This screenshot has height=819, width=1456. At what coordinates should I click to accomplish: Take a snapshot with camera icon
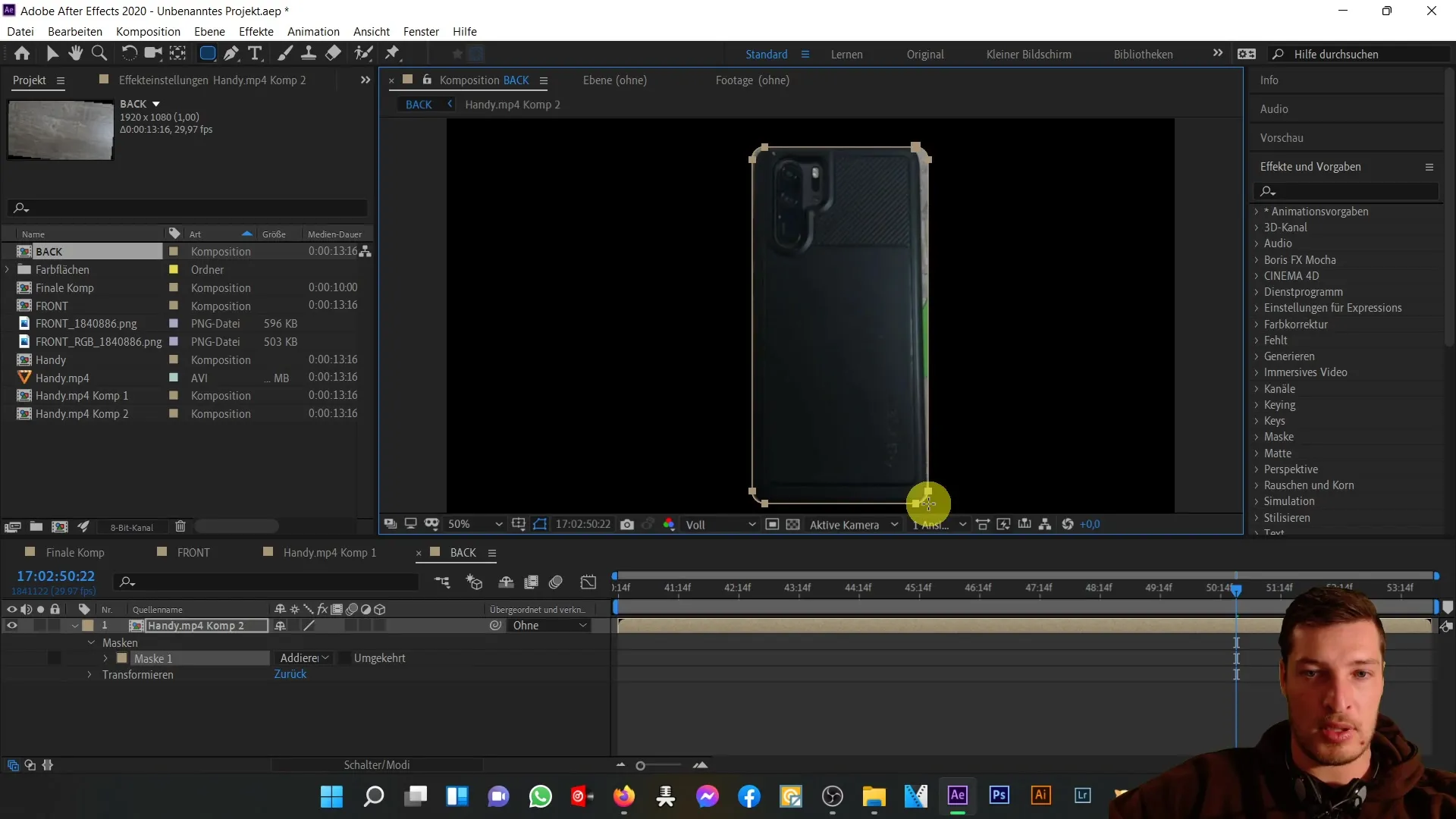point(627,524)
